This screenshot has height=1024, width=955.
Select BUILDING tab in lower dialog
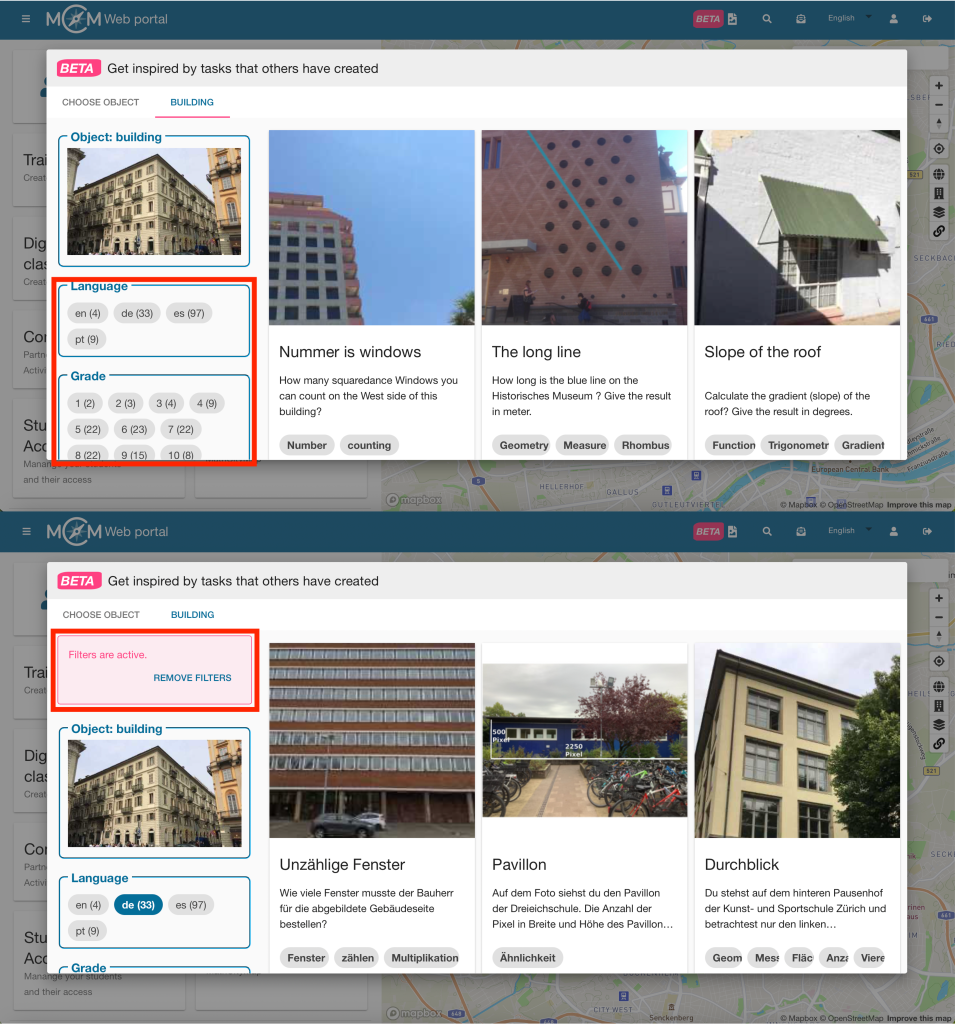(193, 615)
